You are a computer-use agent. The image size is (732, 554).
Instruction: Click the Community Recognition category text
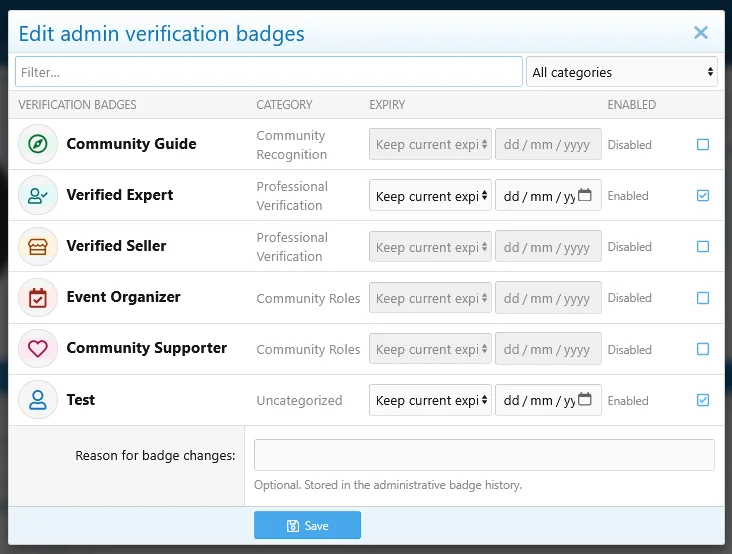click(291, 145)
